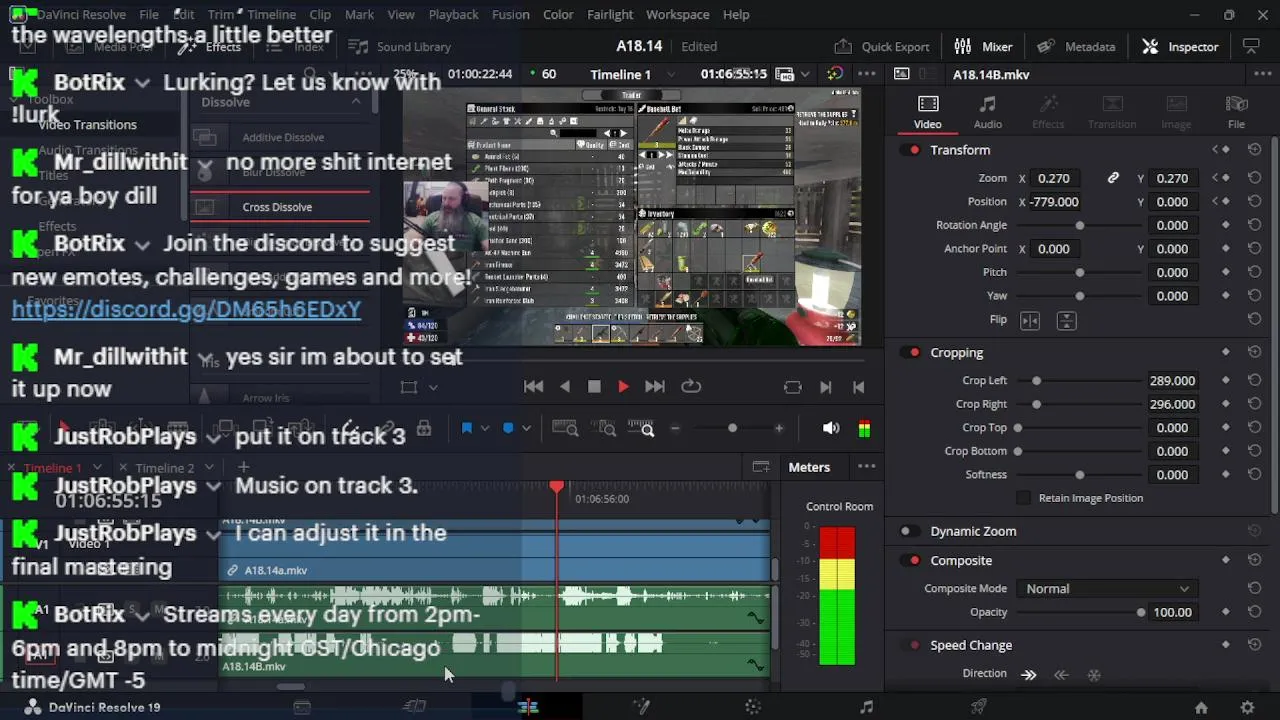Reset the Opacity value
Image resolution: width=1280 pixels, height=720 pixels.
(x=1254, y=612)
